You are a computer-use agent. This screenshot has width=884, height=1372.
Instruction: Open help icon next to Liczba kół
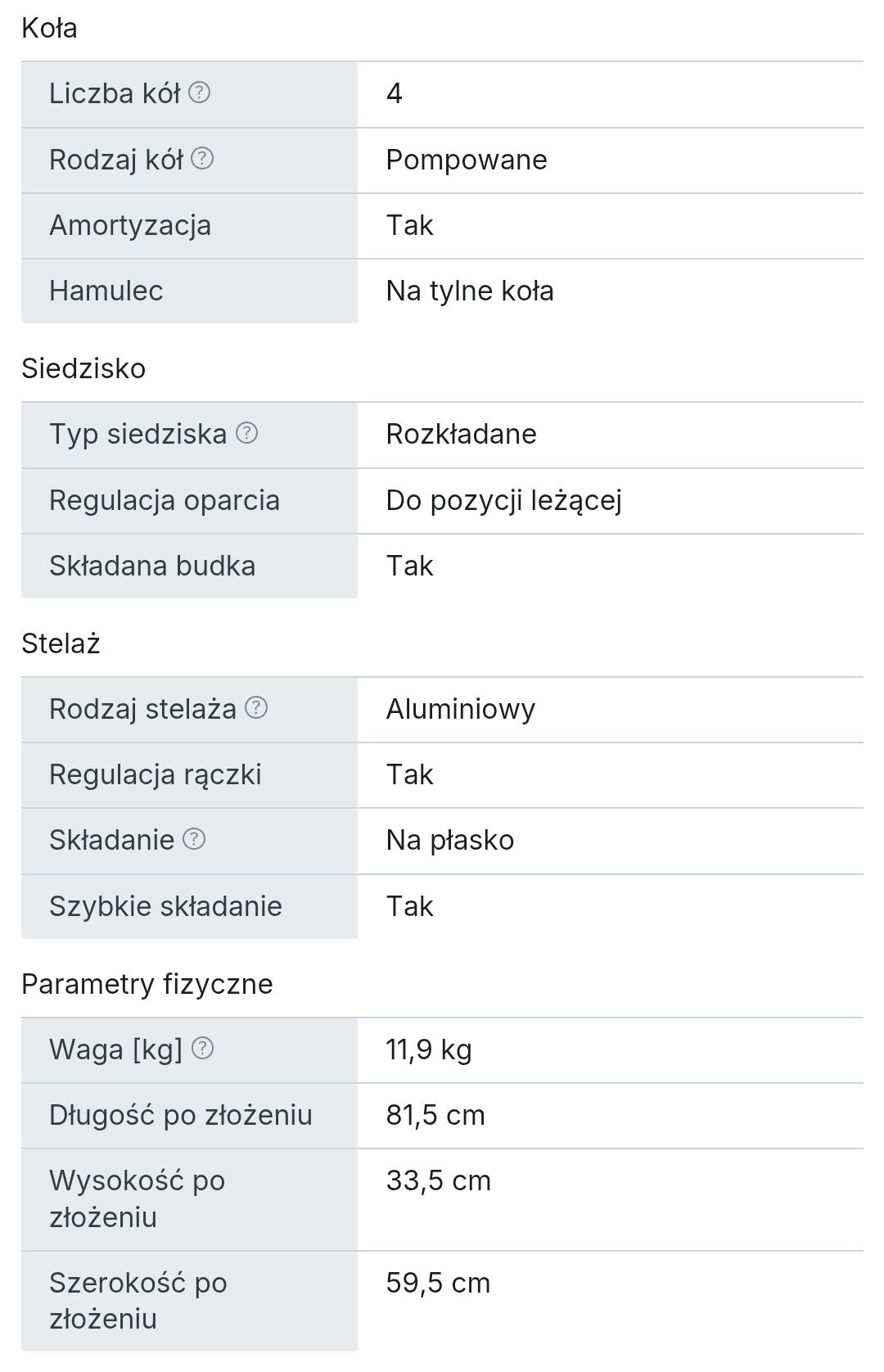[x=199, y=93]
